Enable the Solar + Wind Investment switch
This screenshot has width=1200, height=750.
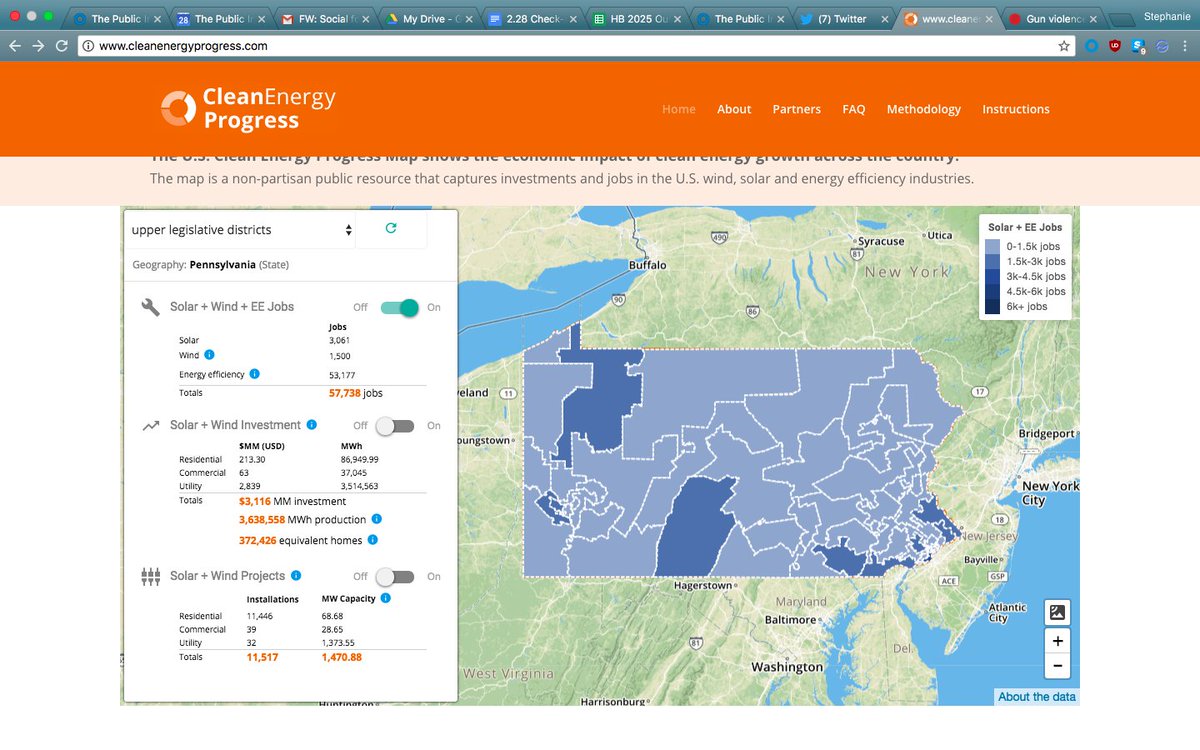pos(395,425)
